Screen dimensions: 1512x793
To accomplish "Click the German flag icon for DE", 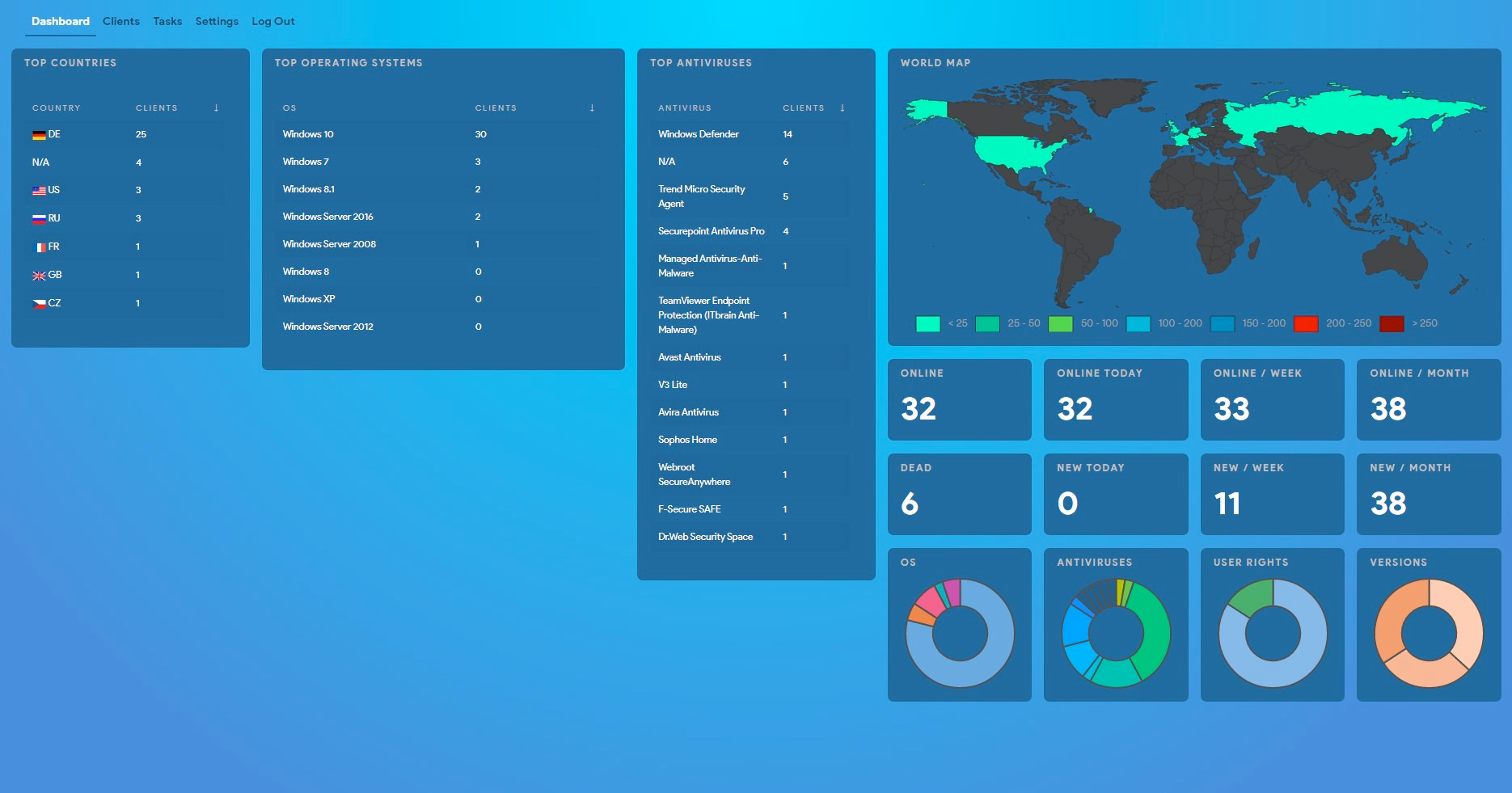I will 39,135.
